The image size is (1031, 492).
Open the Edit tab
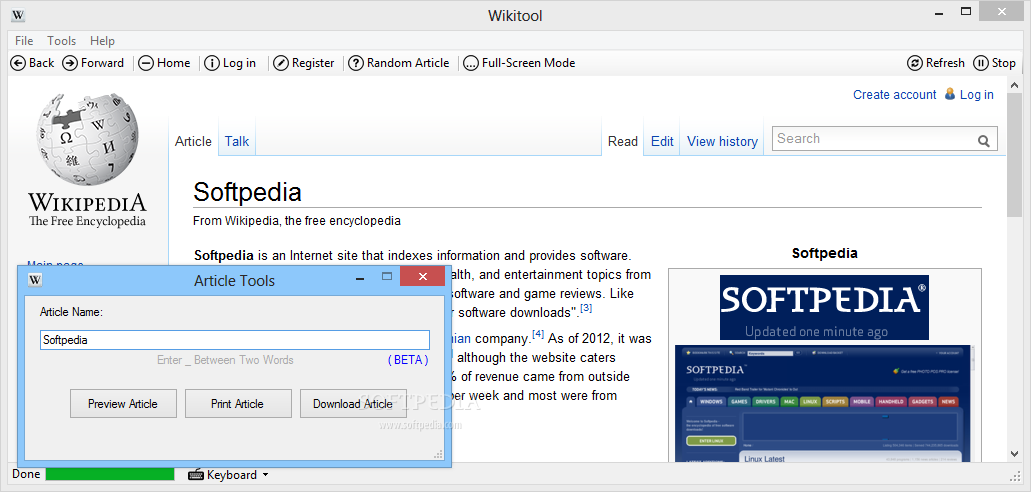[x=662, y=141]
